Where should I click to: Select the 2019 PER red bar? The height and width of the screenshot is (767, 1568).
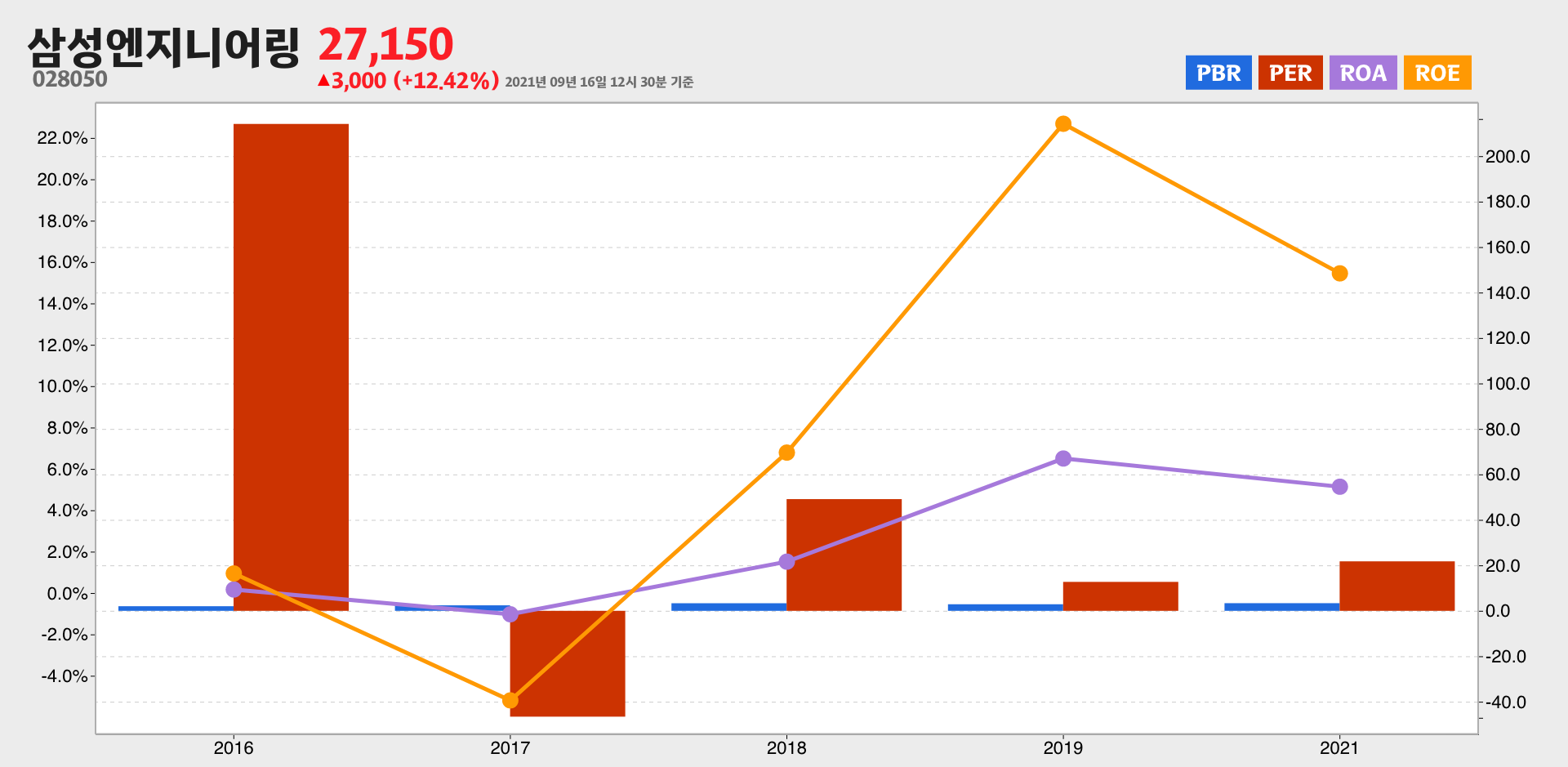click(1120, 596)
